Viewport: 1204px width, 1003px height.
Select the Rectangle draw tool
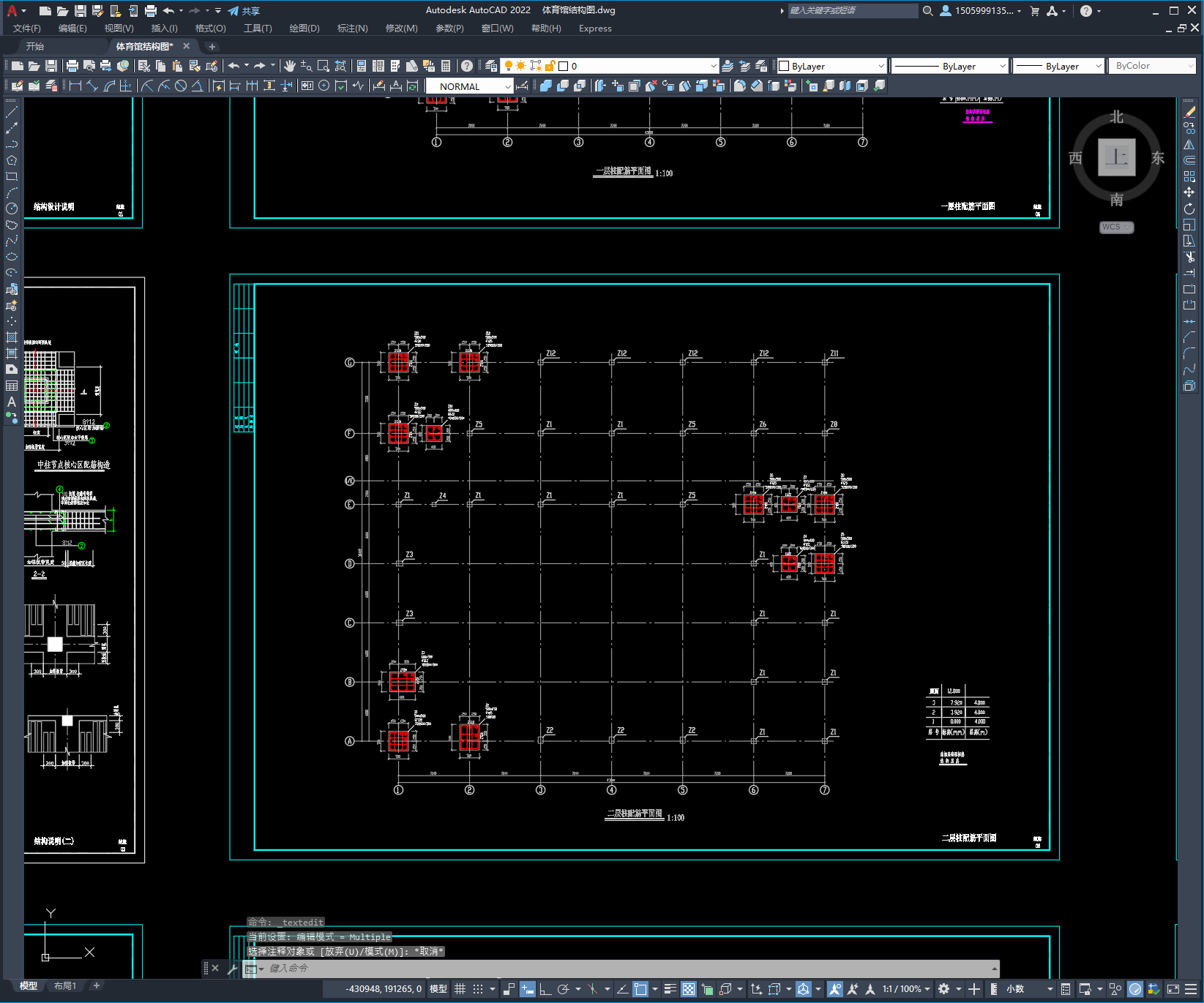click(12, 176)
